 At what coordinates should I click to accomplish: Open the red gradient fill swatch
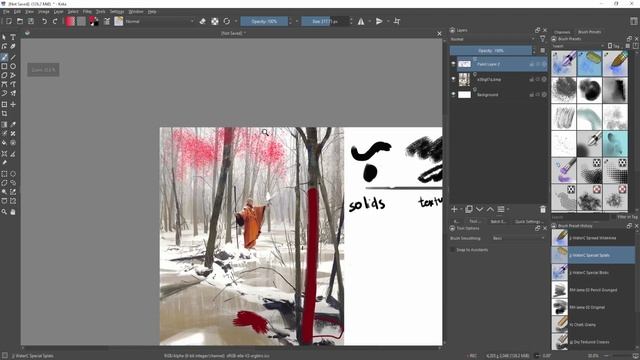[70, 21]
